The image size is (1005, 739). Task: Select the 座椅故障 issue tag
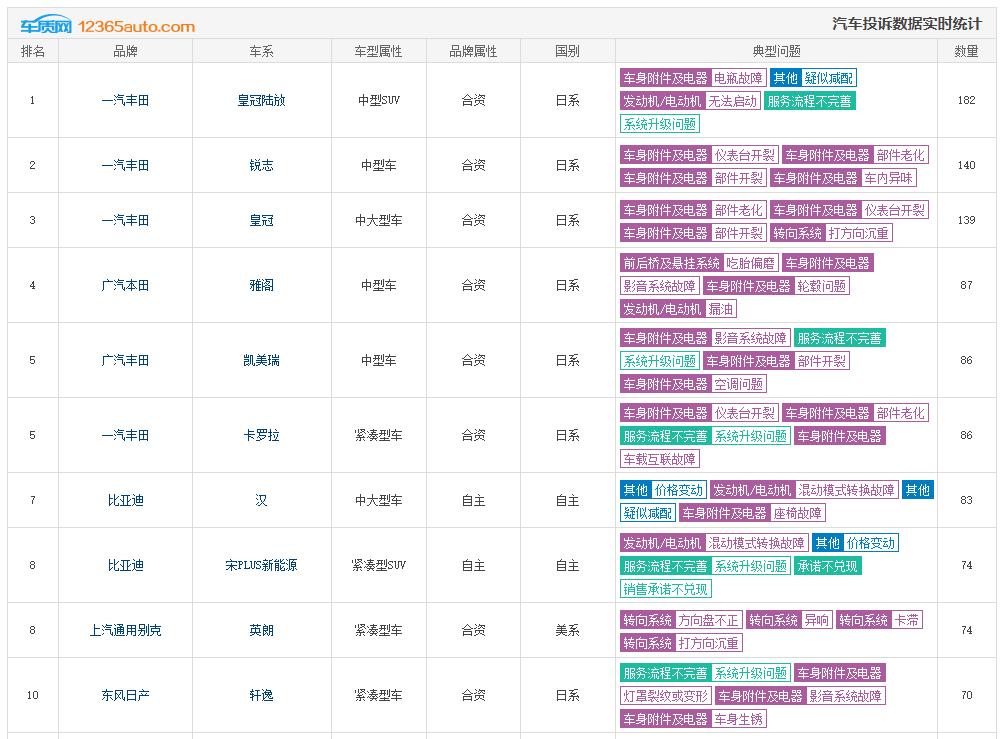[x=797, y=513]
